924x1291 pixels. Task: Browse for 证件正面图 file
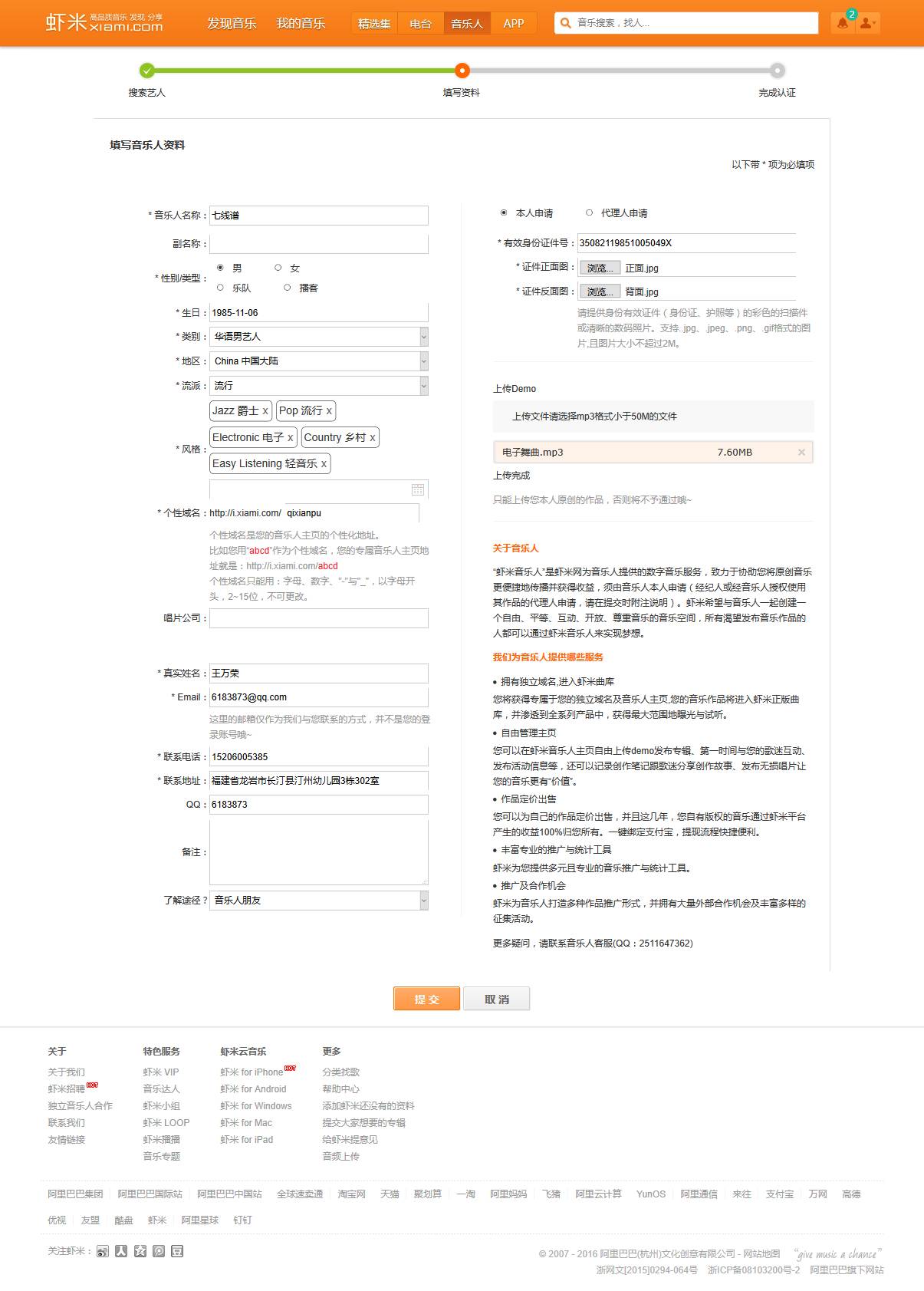pyautogui.click(x=600, y=268)
